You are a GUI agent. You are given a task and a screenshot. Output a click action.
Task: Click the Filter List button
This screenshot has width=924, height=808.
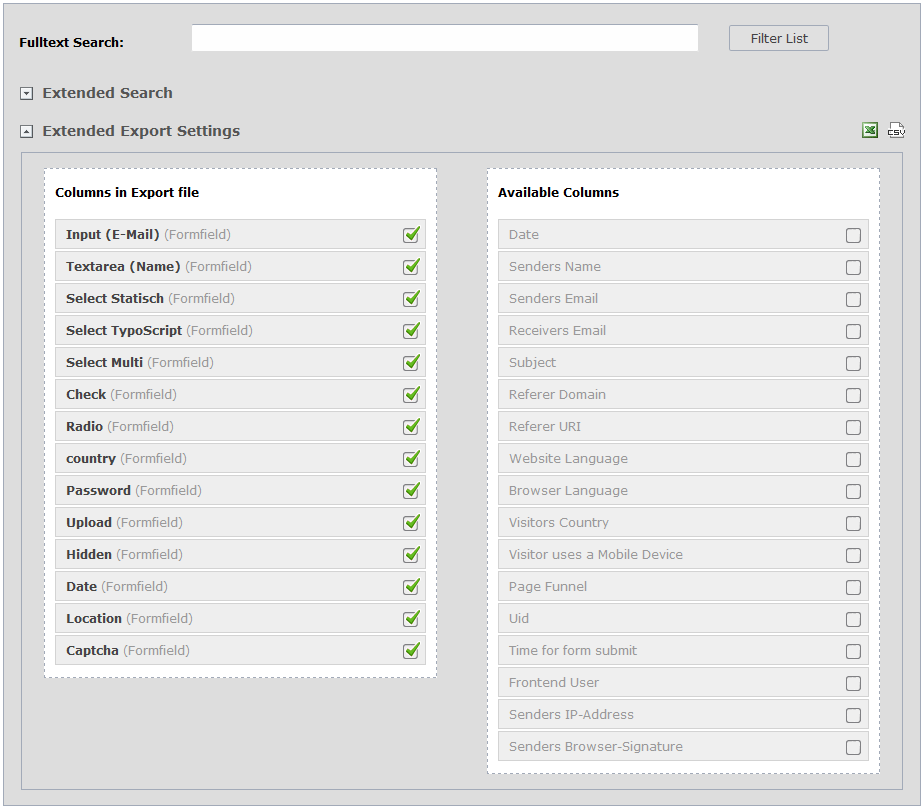click(x=779, y=39)
